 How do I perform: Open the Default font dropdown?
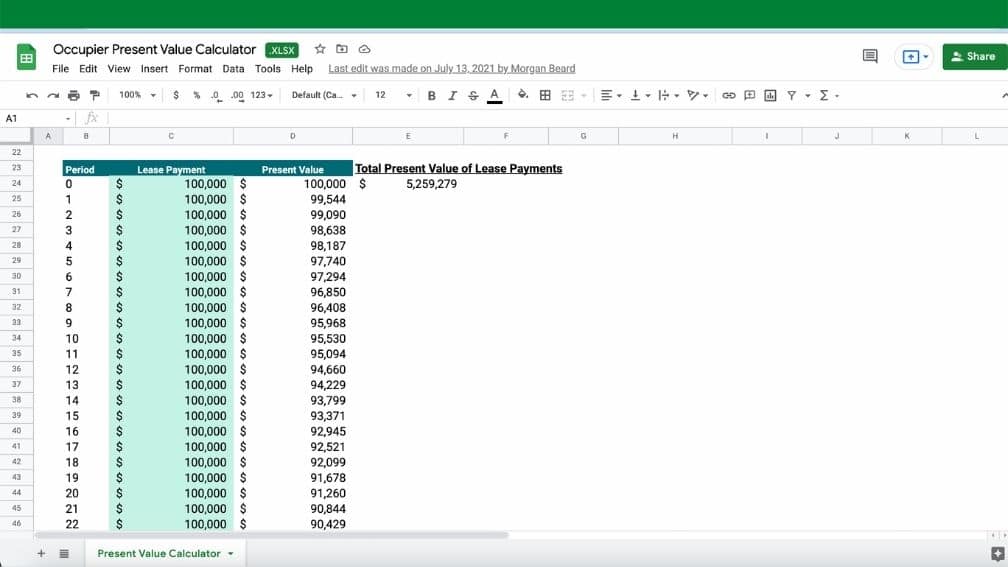coord(323,95)
